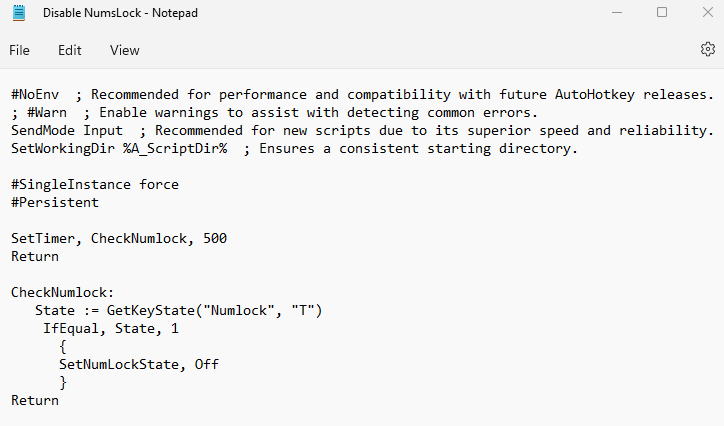Place cursor on the 'CheckNumlock:' label line
724x426 pixels.
click(63, 292)
